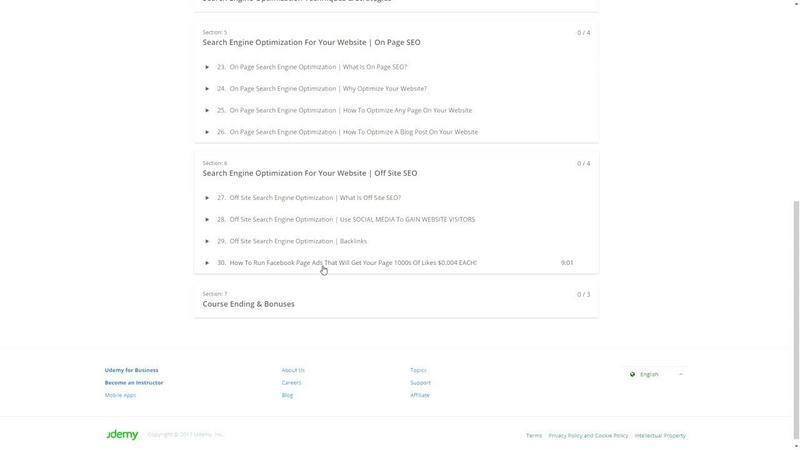This screenshot has width=800, height=450.
Task: Open Support footer link
Action: (420, 383)
